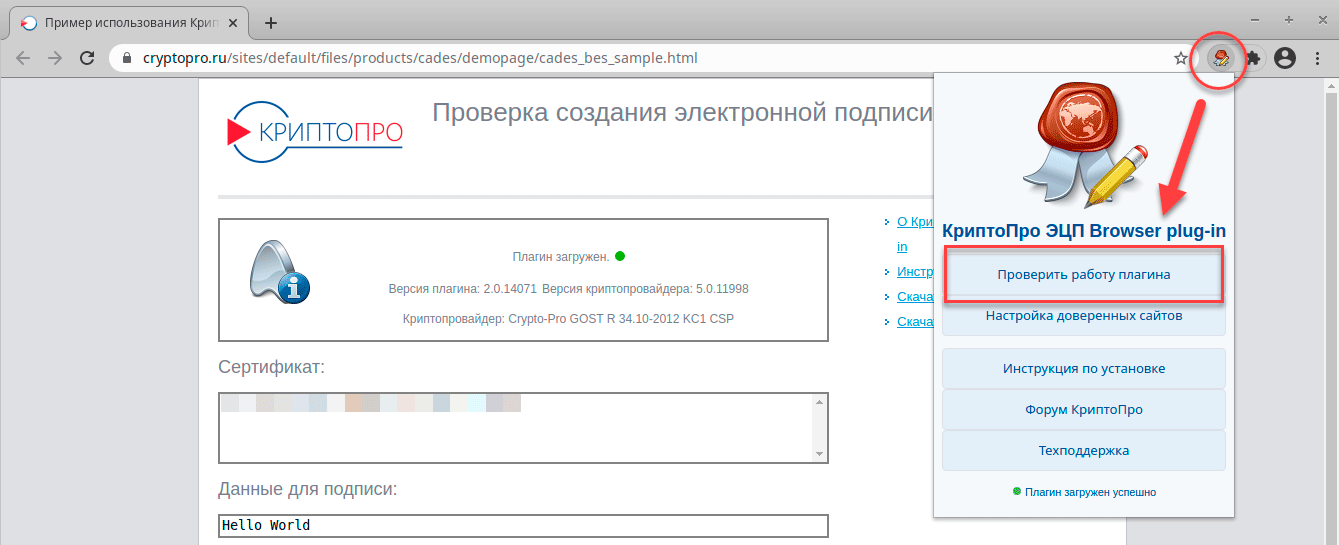This screenshot has height=545, width=1339.
Task: Open the 'О Крип...' link
Action: (915, 222)
